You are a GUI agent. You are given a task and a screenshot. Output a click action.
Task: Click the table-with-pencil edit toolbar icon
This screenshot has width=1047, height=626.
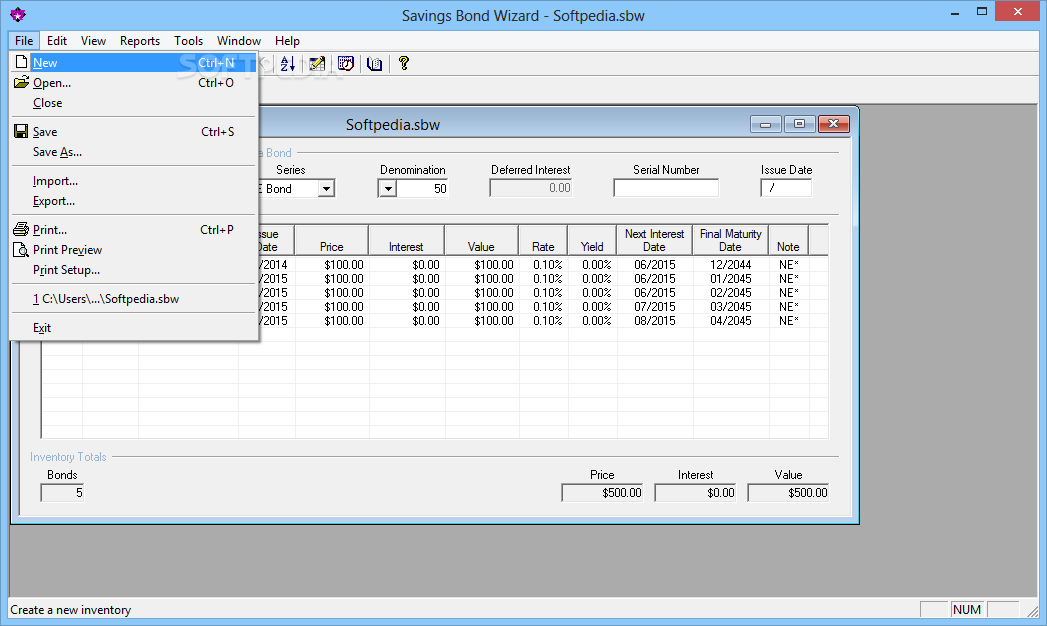point(317,63)
